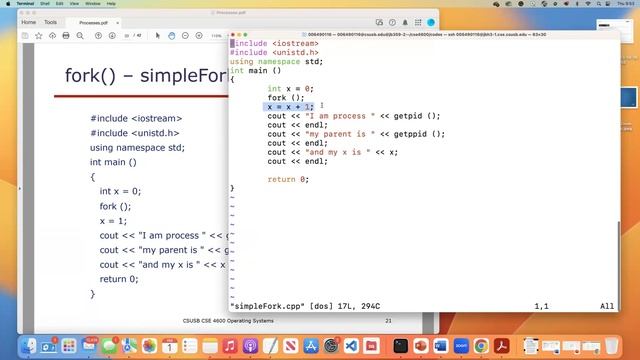Open Zoom from the Dock
640x360 pixels.
point(461,346)
